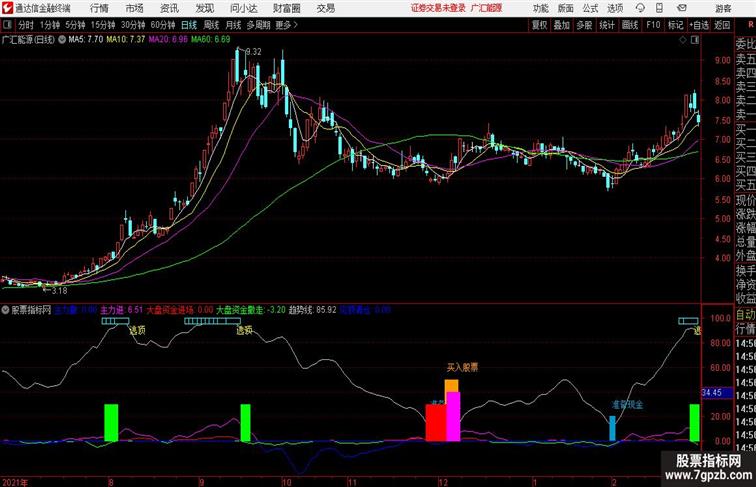Viewport: 756px width, 487px height.
Task: Click the 9.32 high price marker
Action: tap(254, 52)
